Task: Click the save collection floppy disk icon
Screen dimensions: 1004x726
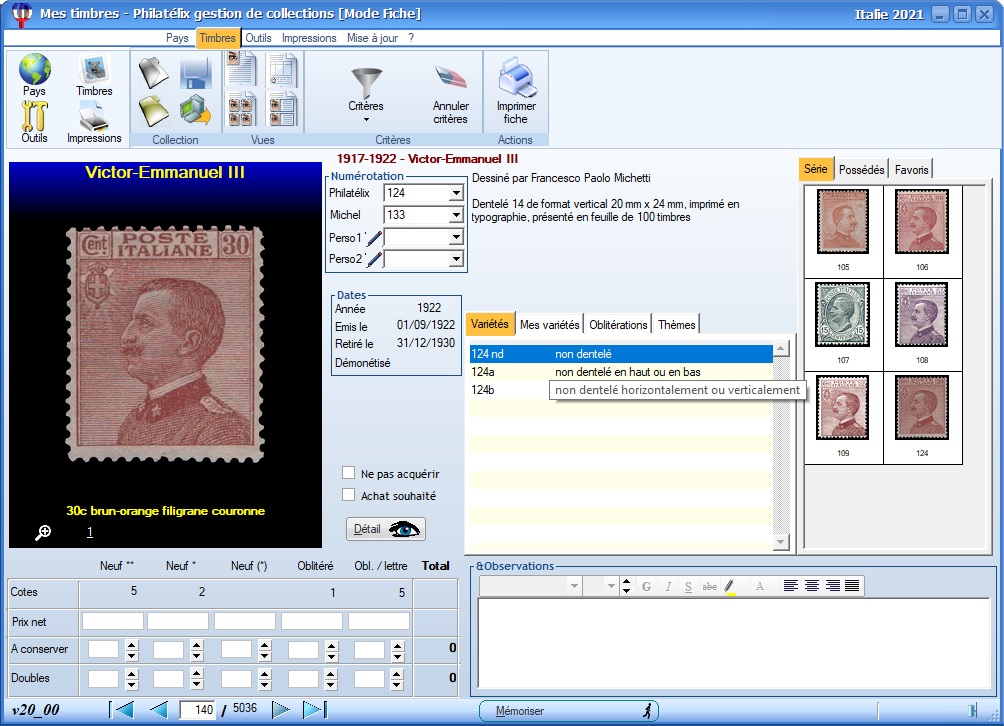Action: pos(196,72)
